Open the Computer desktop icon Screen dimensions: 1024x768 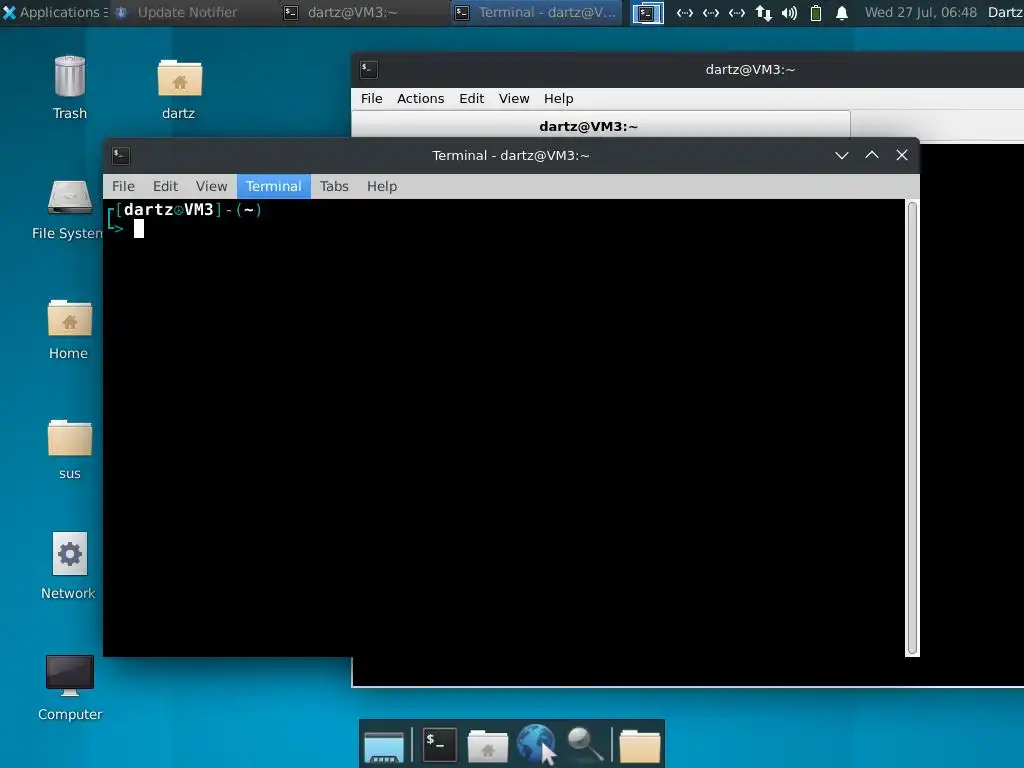pos(70,687)
